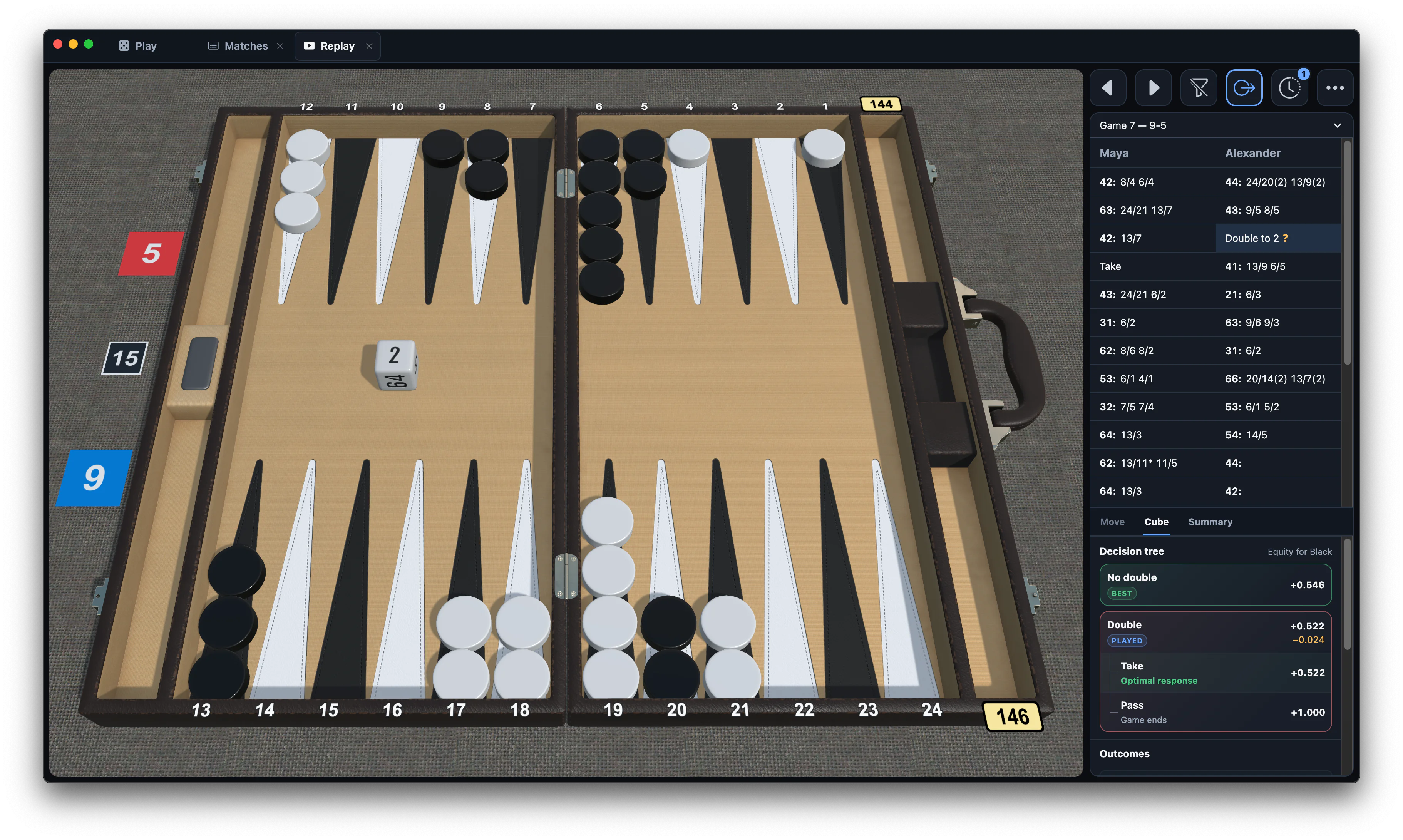The image size is (1403, 840).
Task: Click the analysis panel scrollbar
Action: click(1347, 594)
